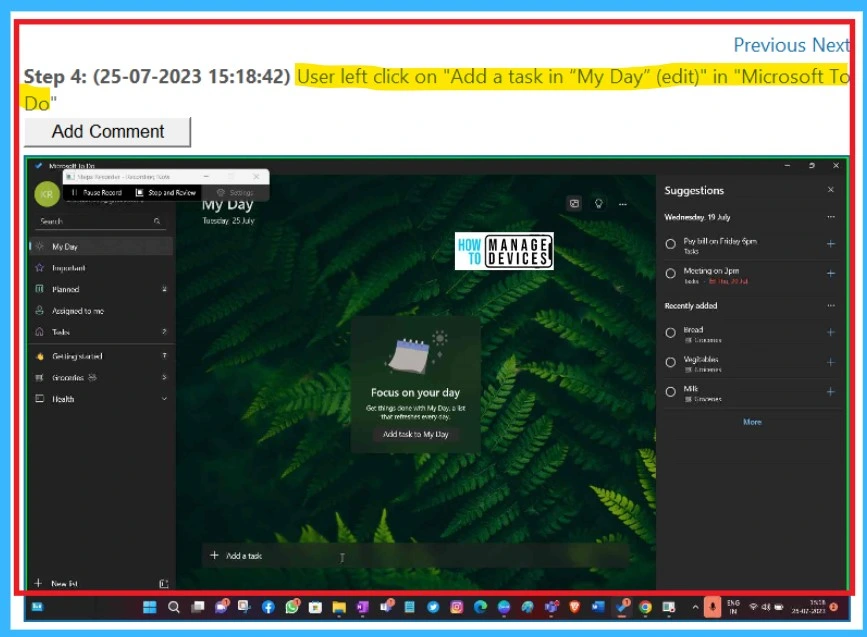Open options for Recently added section
Viewport: 867px width, 637px height.
831,306
